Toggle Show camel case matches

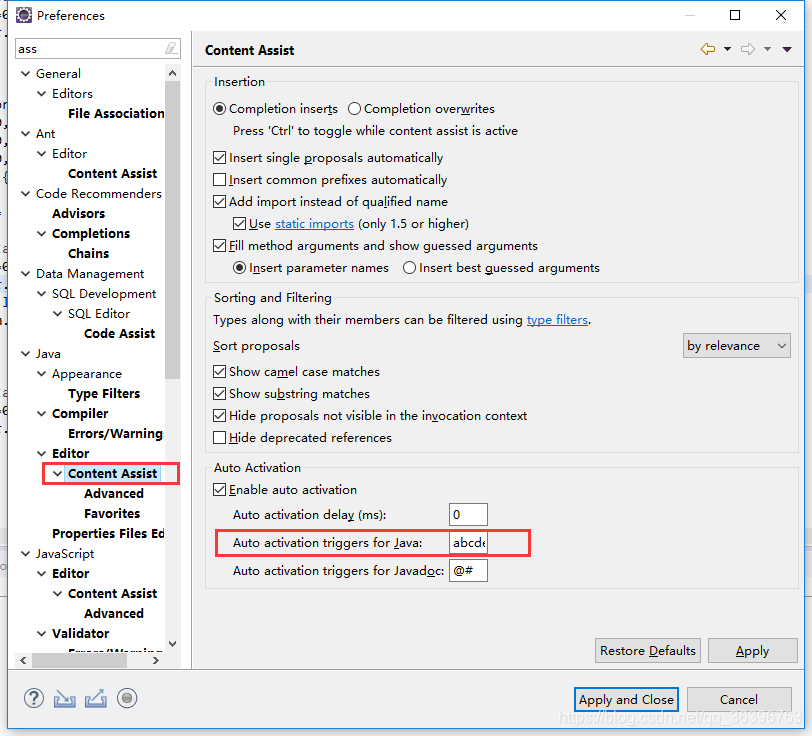coord(220,372)
